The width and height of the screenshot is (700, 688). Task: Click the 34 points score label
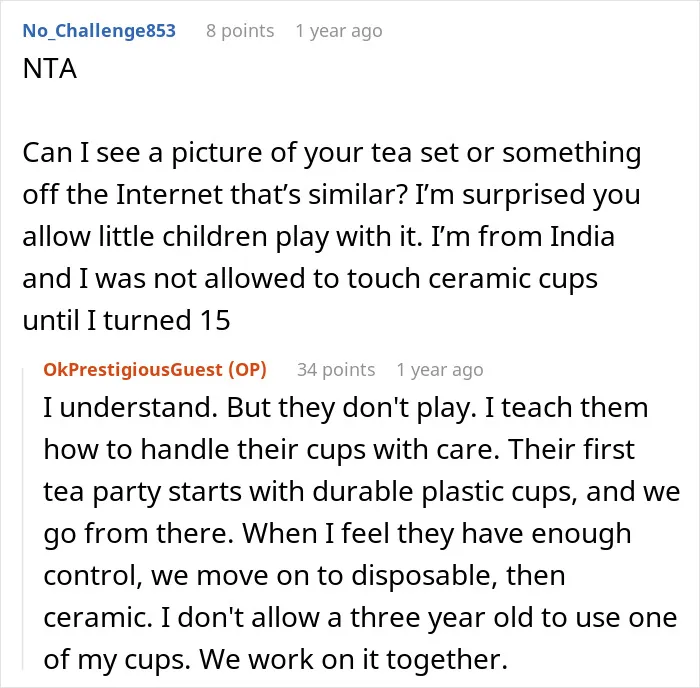click(336, 370)
